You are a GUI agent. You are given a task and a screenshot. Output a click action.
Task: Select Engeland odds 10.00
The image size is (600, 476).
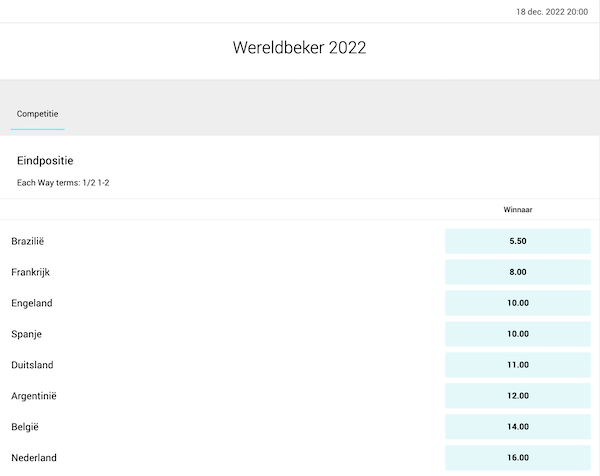518,303
